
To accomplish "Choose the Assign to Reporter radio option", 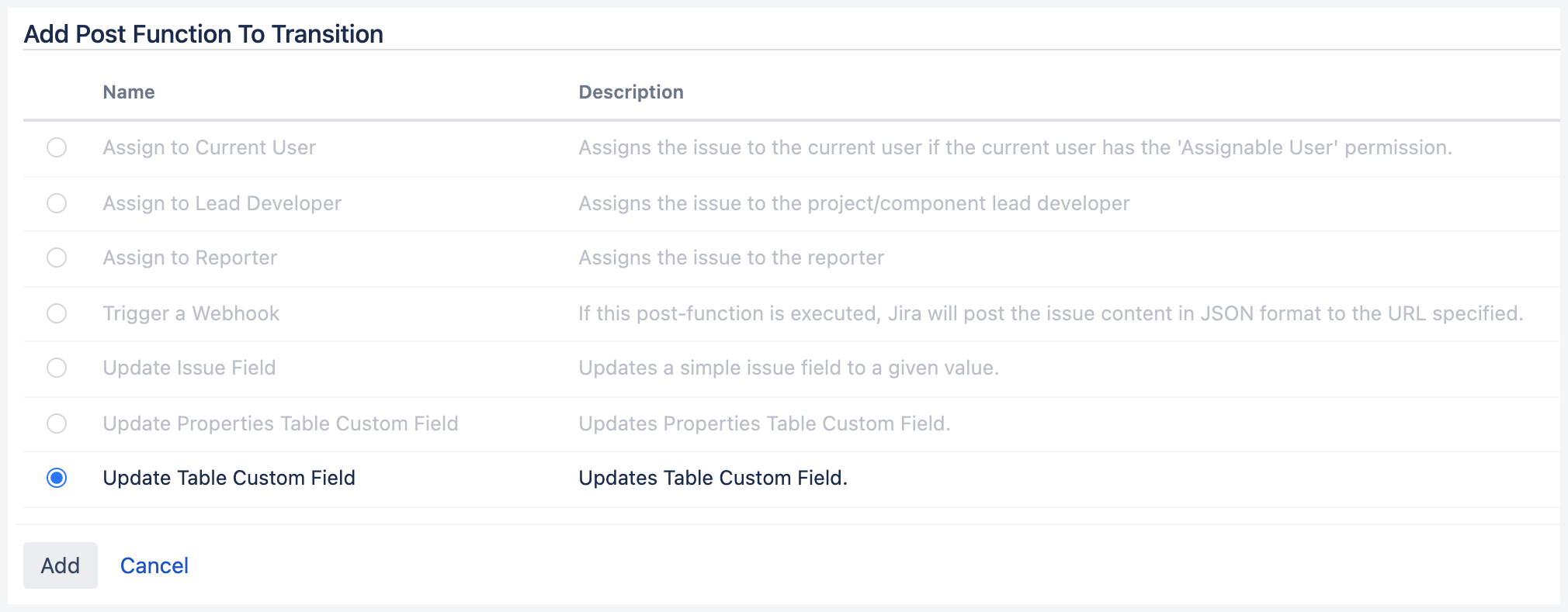I will [x=57, y=258].
